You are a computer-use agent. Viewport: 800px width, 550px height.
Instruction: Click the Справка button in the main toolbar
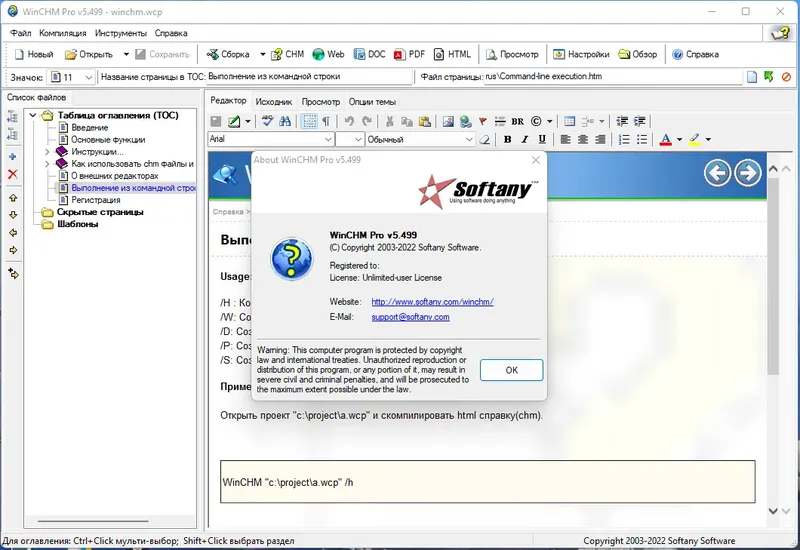pos(695,54)
